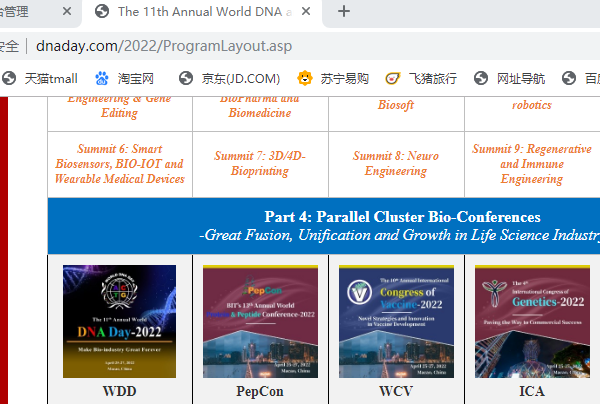The image size is (600, 404).
Task: Open Summit 7 3D/4D-Bioprinting link
Action: coord(260,164)
